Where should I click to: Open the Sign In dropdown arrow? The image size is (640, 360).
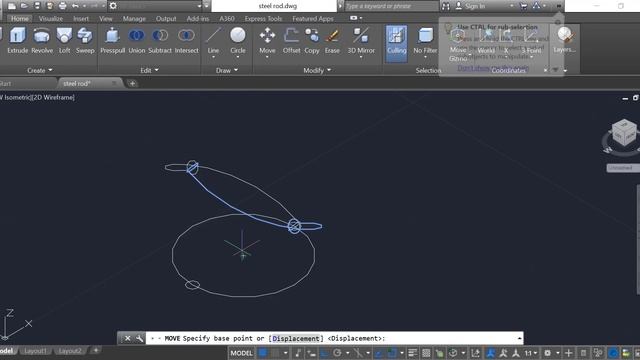pos(511,6)
